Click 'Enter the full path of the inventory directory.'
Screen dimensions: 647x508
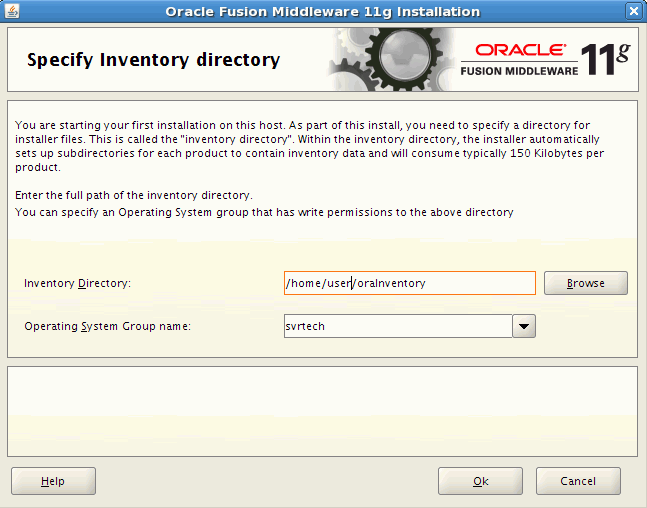pos(134,195)
